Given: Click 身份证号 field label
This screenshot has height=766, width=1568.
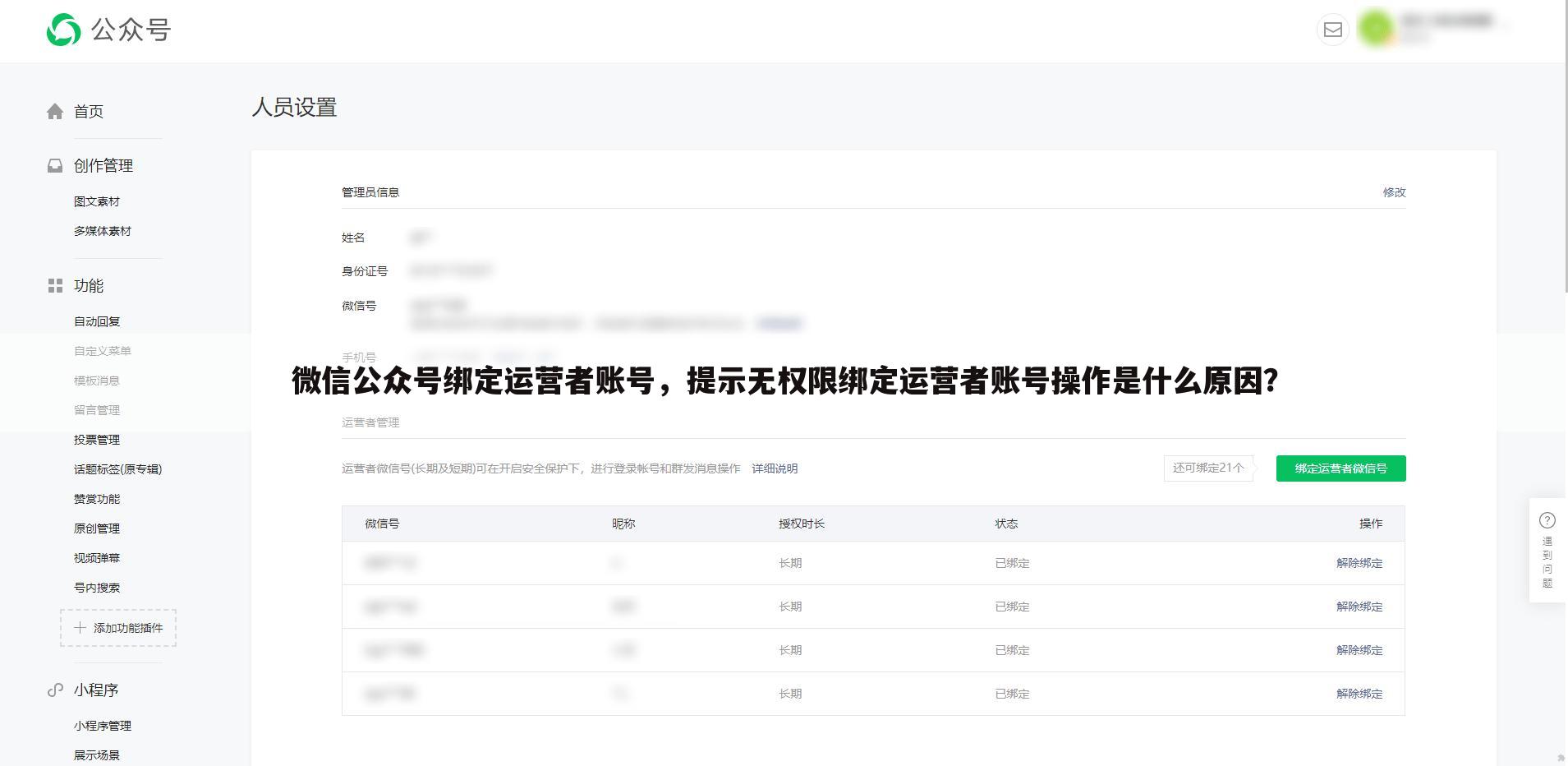Looking at the screenshot, I should [365, 271].
